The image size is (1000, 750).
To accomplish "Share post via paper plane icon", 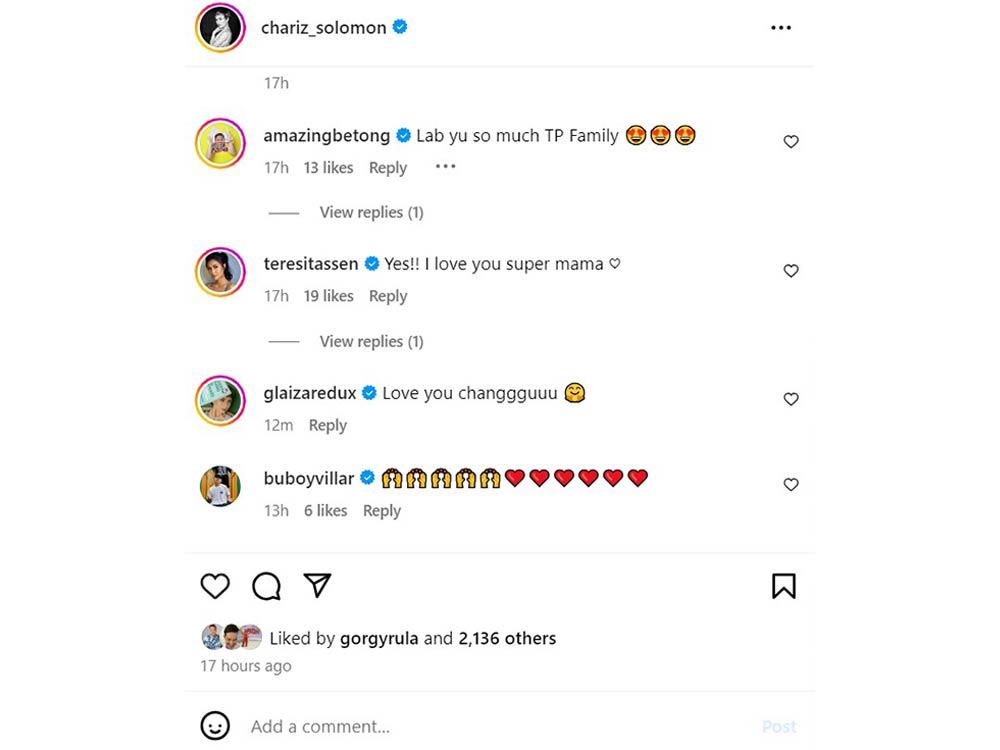I will [x=317, y=585].
